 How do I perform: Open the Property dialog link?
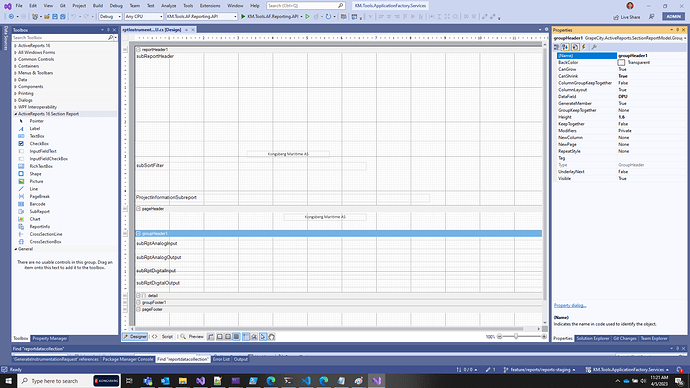point(570,305)
